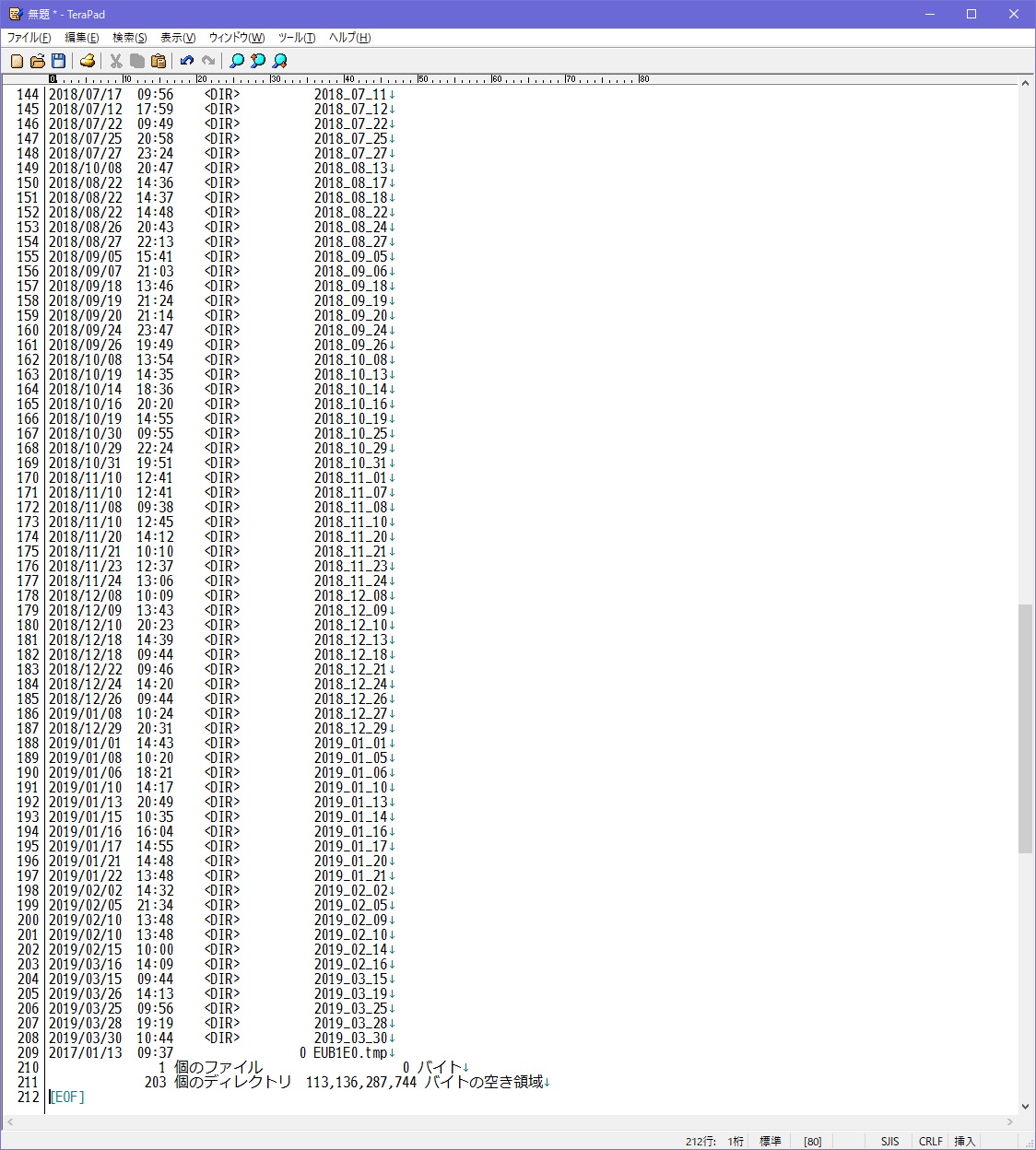Click directory name 2018_12_29
Viewport: 1036px width, 1150px height.
point(350,728)
